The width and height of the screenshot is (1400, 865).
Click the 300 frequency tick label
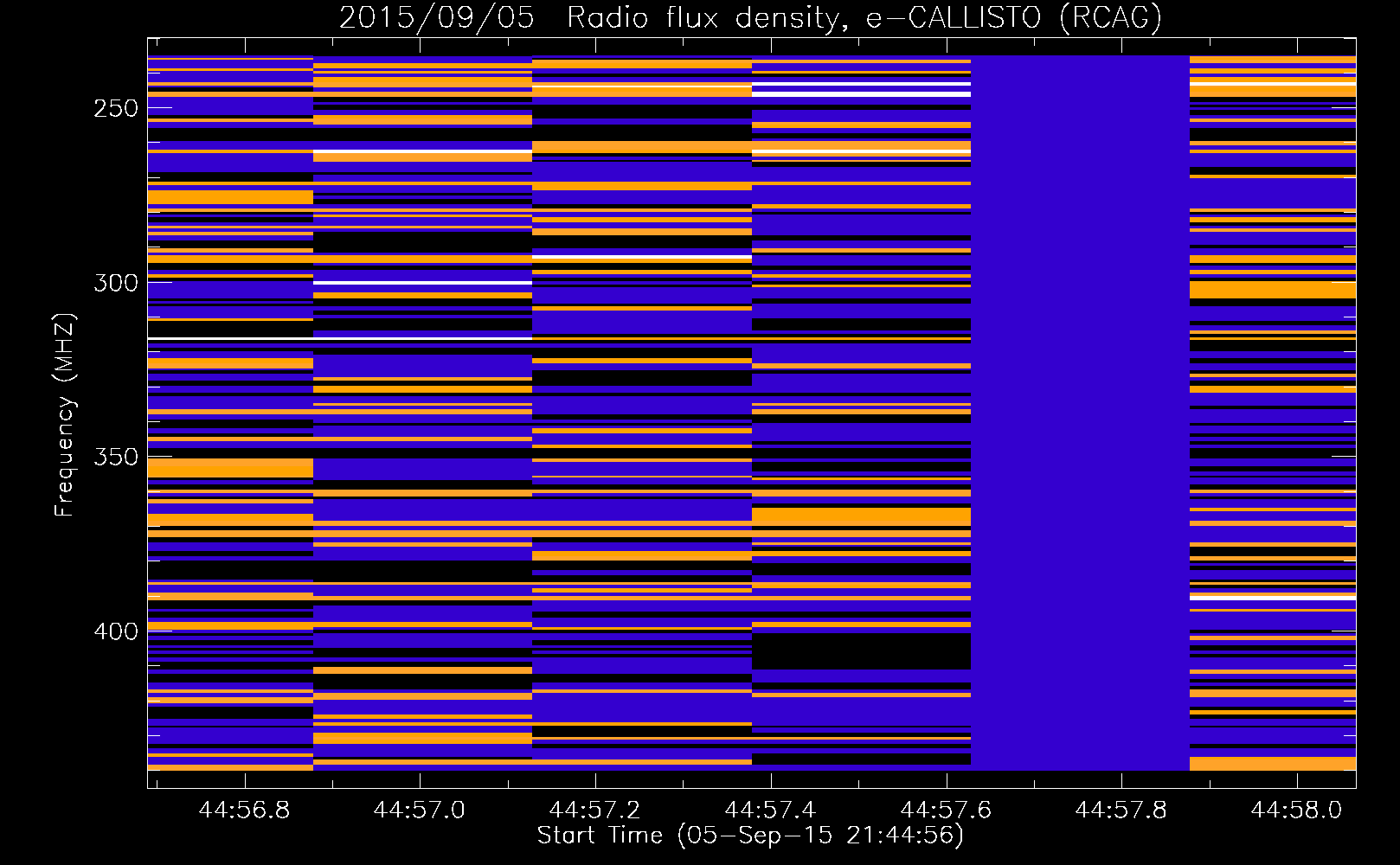click(x=116, y=283)
